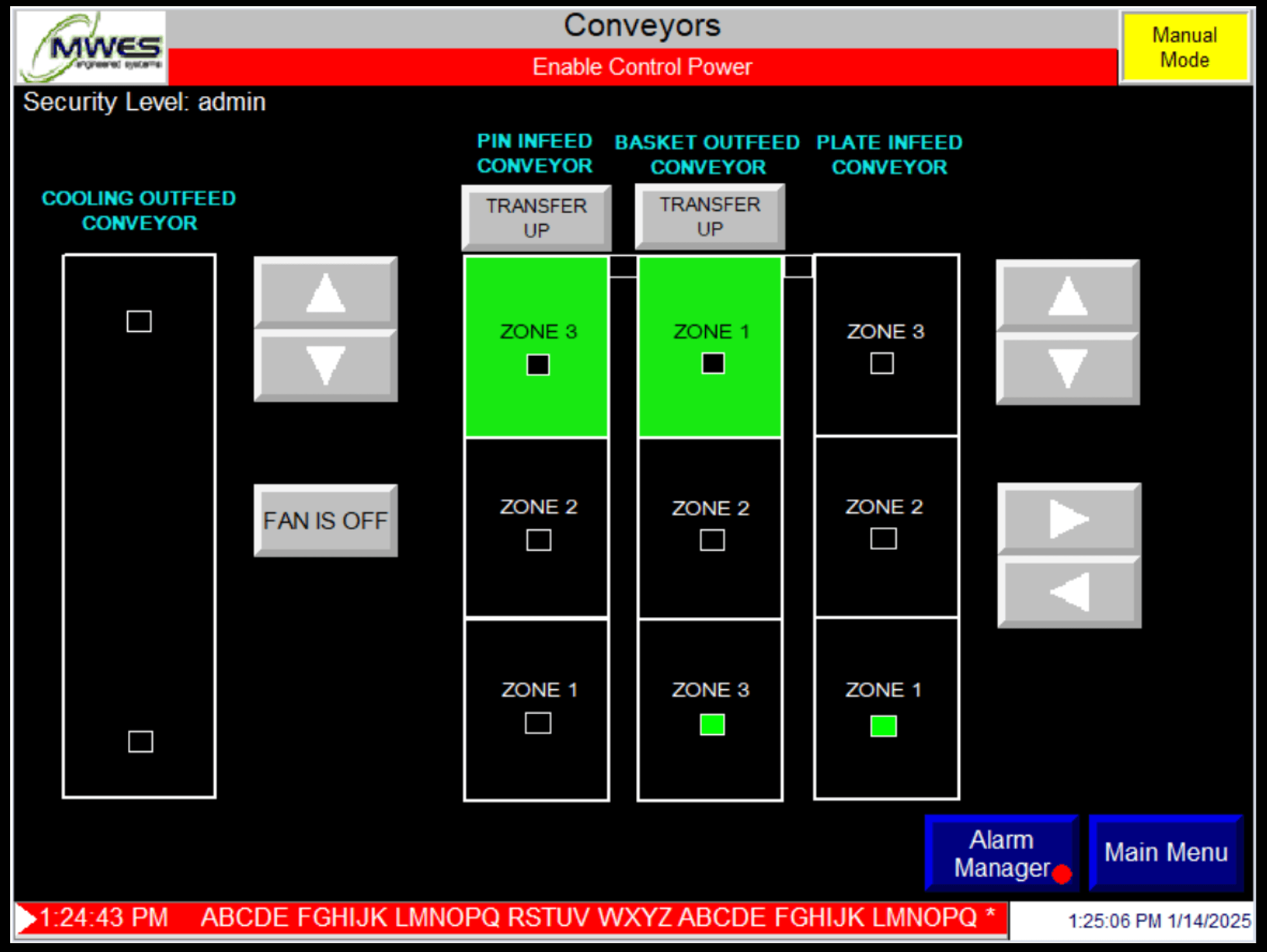Image resolution: width=1267 pixels, height=952 pixels.
Task: Click the FAN IS OFF button
Action: click(x=325, y=520)
